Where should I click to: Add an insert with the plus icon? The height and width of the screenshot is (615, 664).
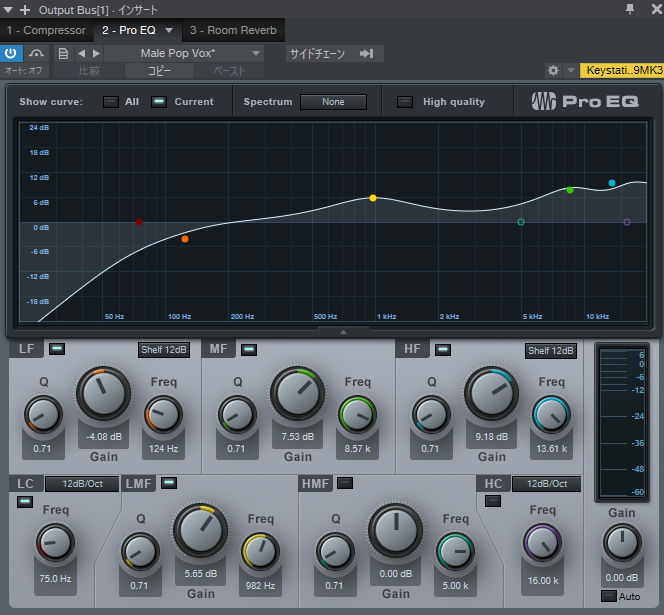tap(25, 10)
